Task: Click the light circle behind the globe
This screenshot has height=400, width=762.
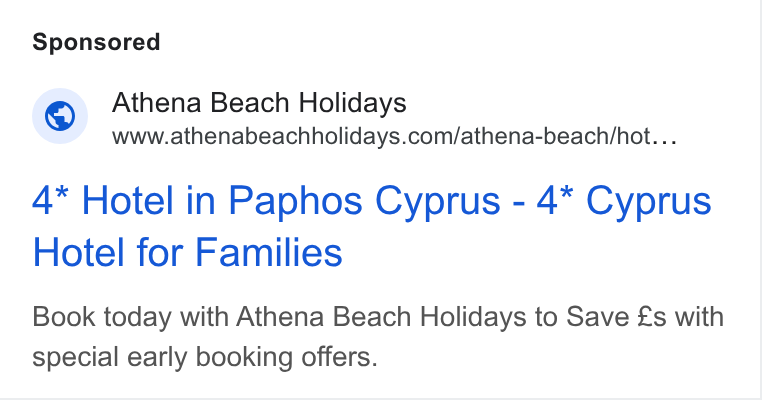Action: pyautogui.click(x=60, y=116)
